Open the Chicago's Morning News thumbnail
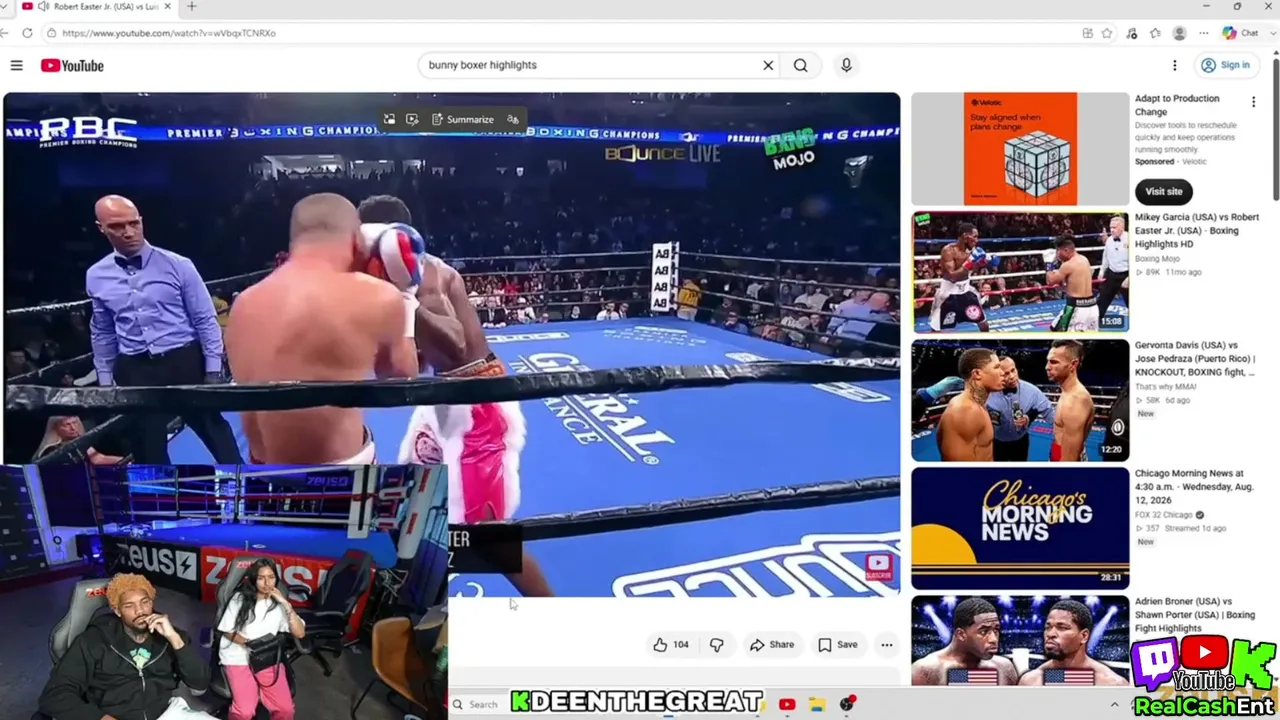 coord(1020,528)
